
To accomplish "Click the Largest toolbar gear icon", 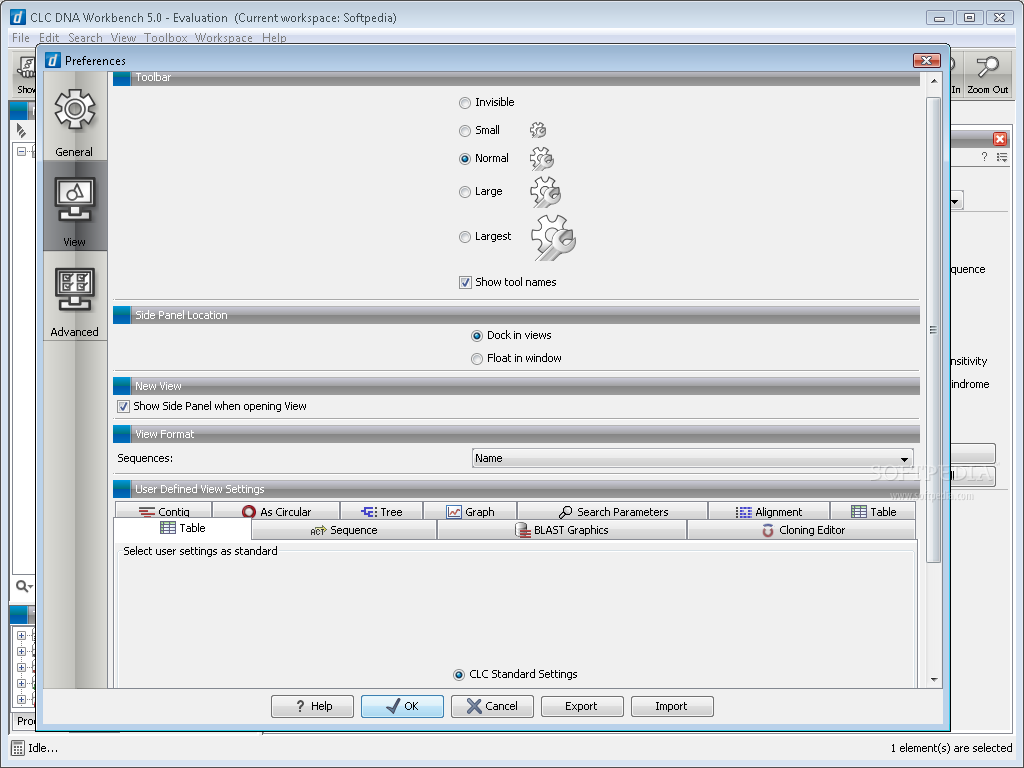I will [552, 237].
